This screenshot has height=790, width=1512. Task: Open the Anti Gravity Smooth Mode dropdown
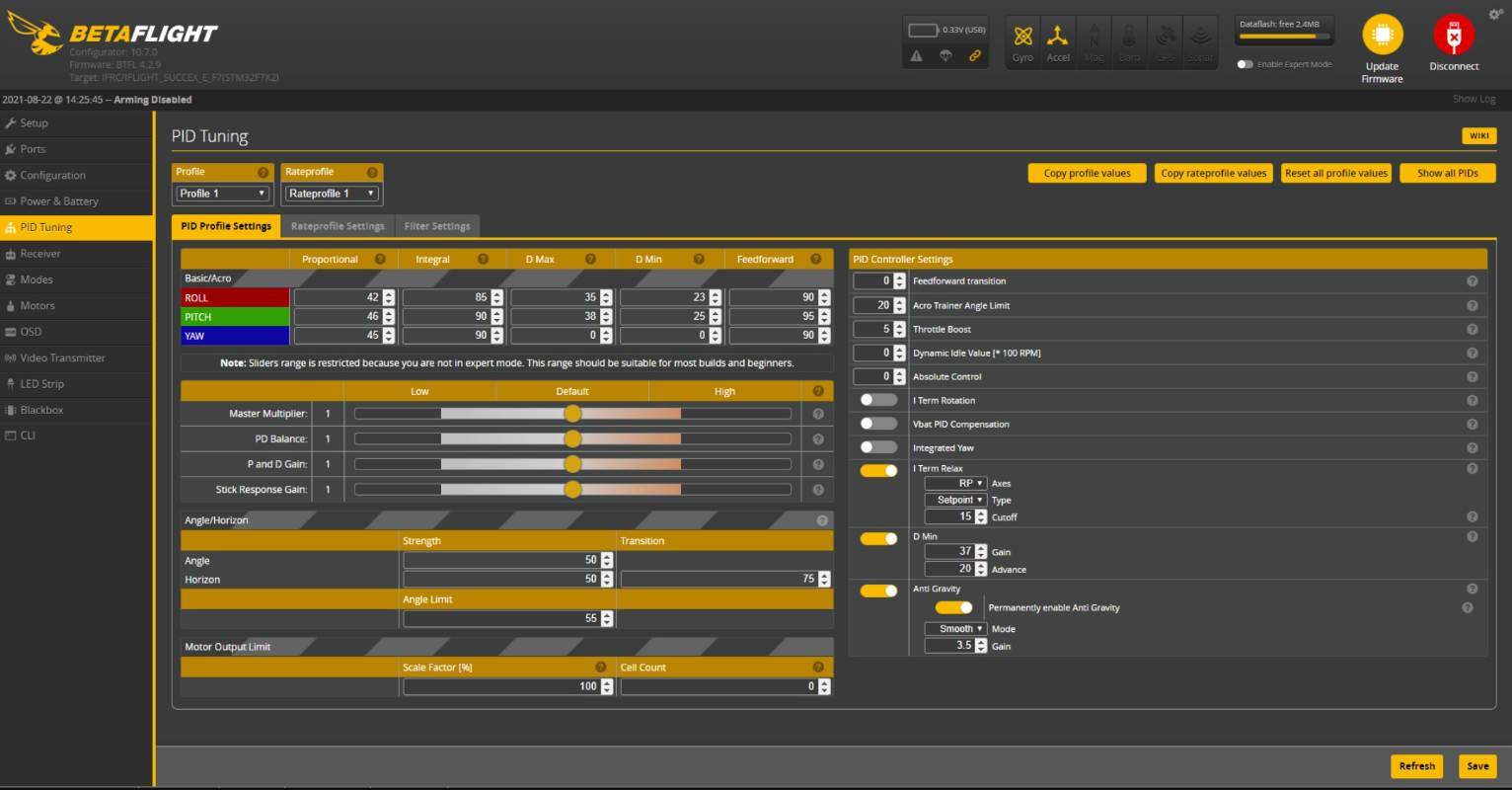click(955, 628)
